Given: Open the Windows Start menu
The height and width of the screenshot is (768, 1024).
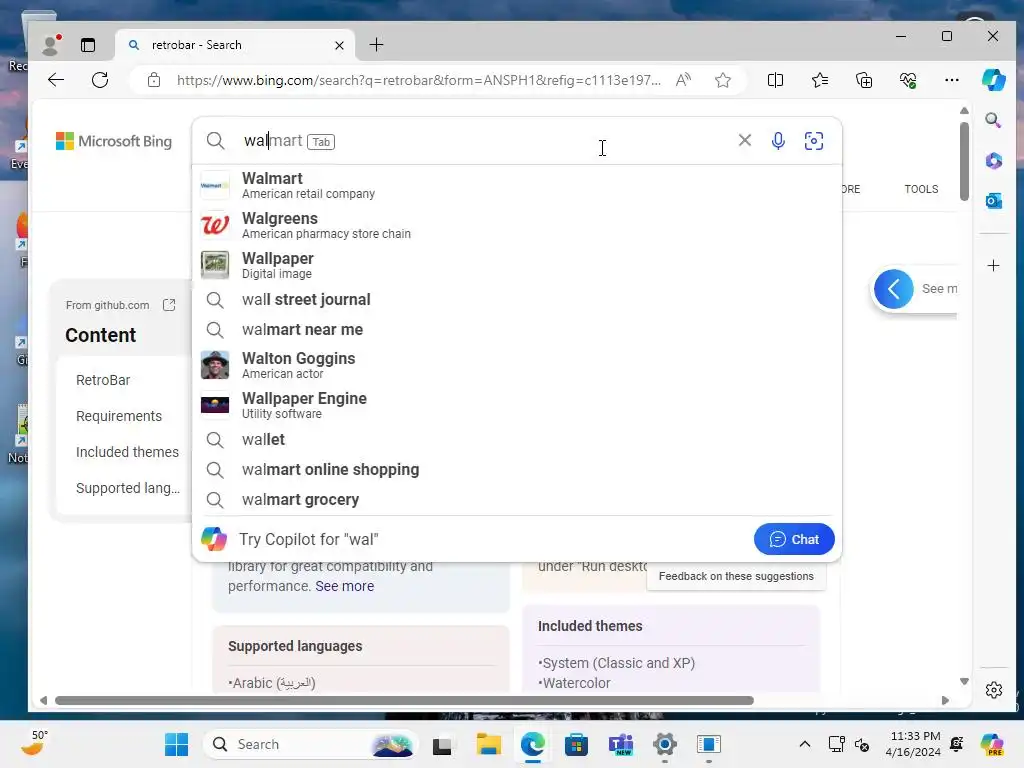Looking at the screenshot, I should [176, 744].
